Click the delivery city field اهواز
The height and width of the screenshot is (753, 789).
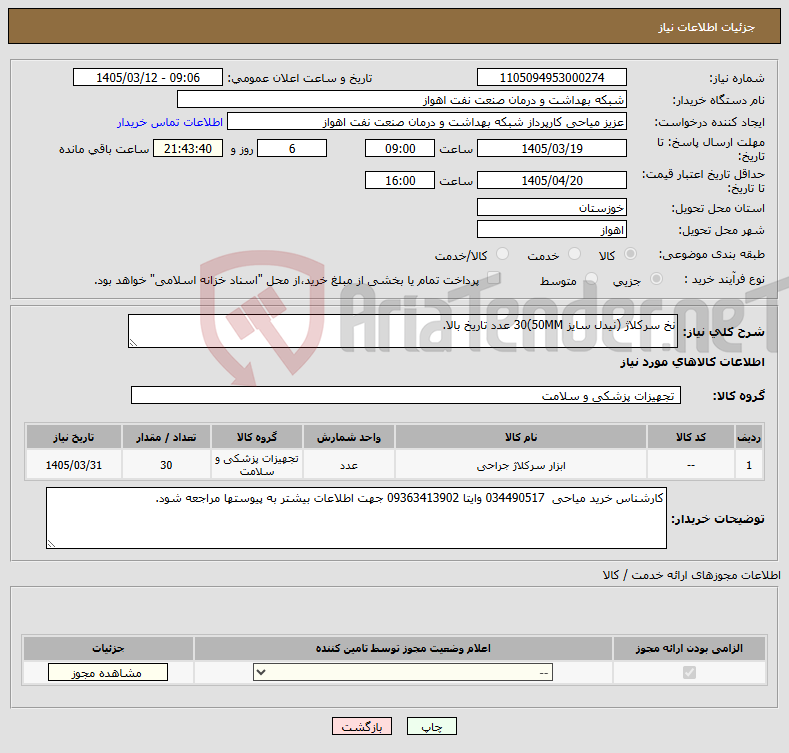coord(551,230)
